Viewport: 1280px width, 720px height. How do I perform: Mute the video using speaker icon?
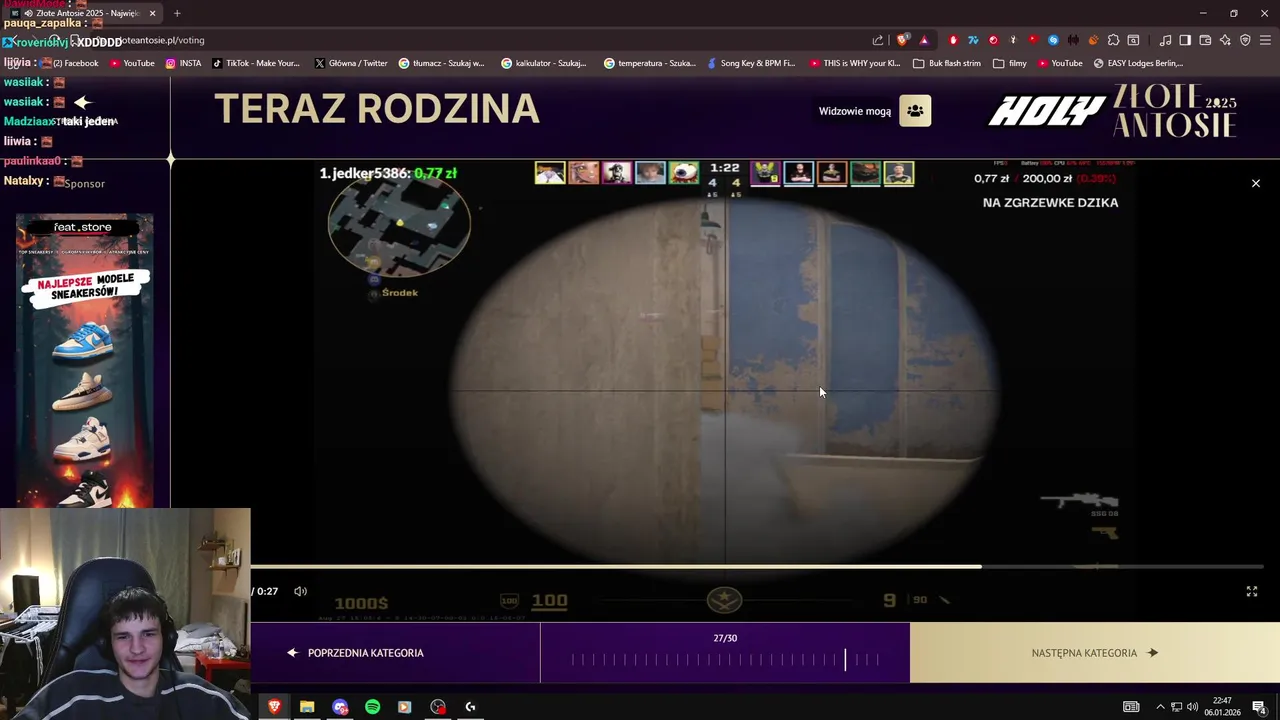(300, 591)
